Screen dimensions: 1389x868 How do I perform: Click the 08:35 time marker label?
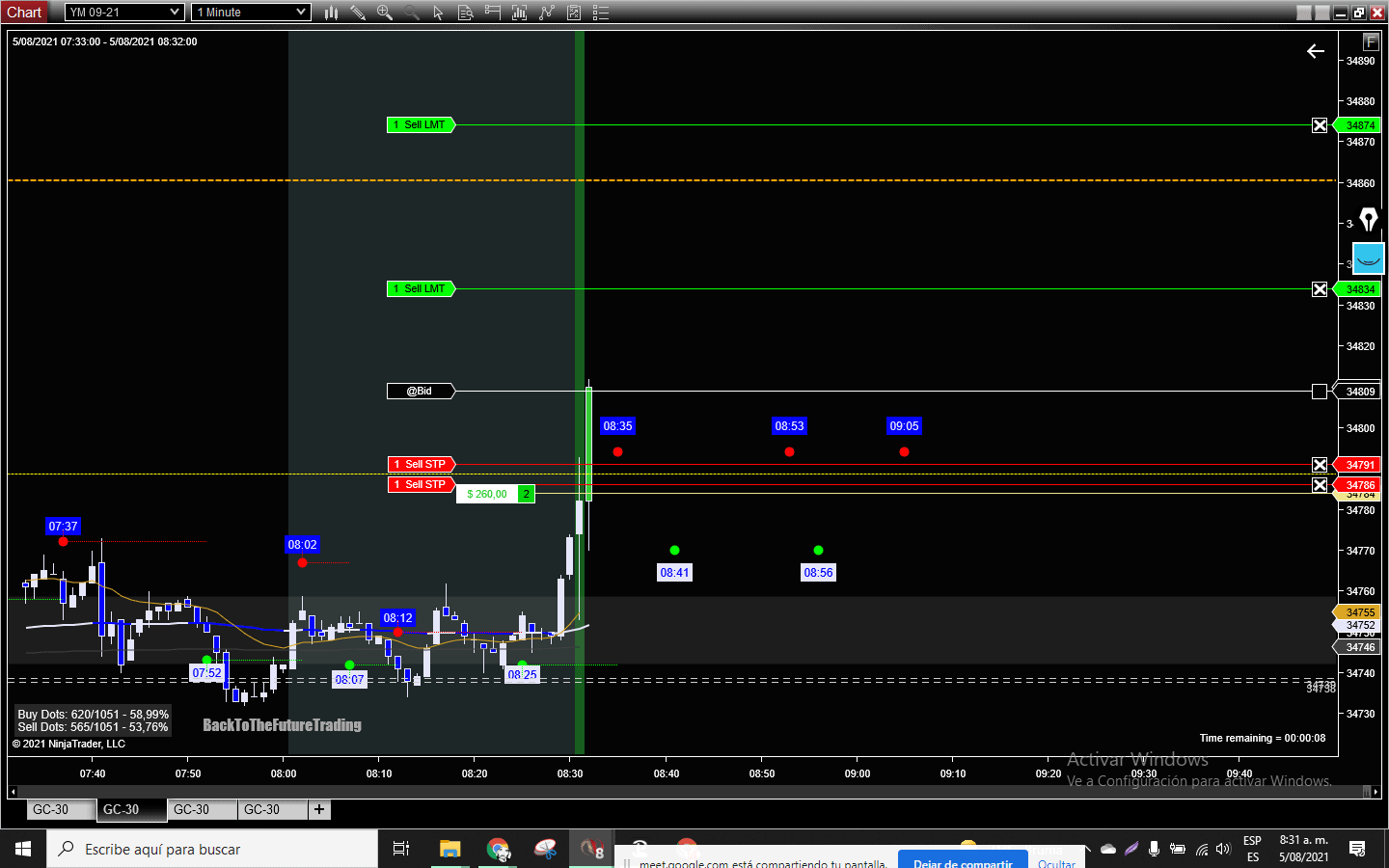point(616,425)
